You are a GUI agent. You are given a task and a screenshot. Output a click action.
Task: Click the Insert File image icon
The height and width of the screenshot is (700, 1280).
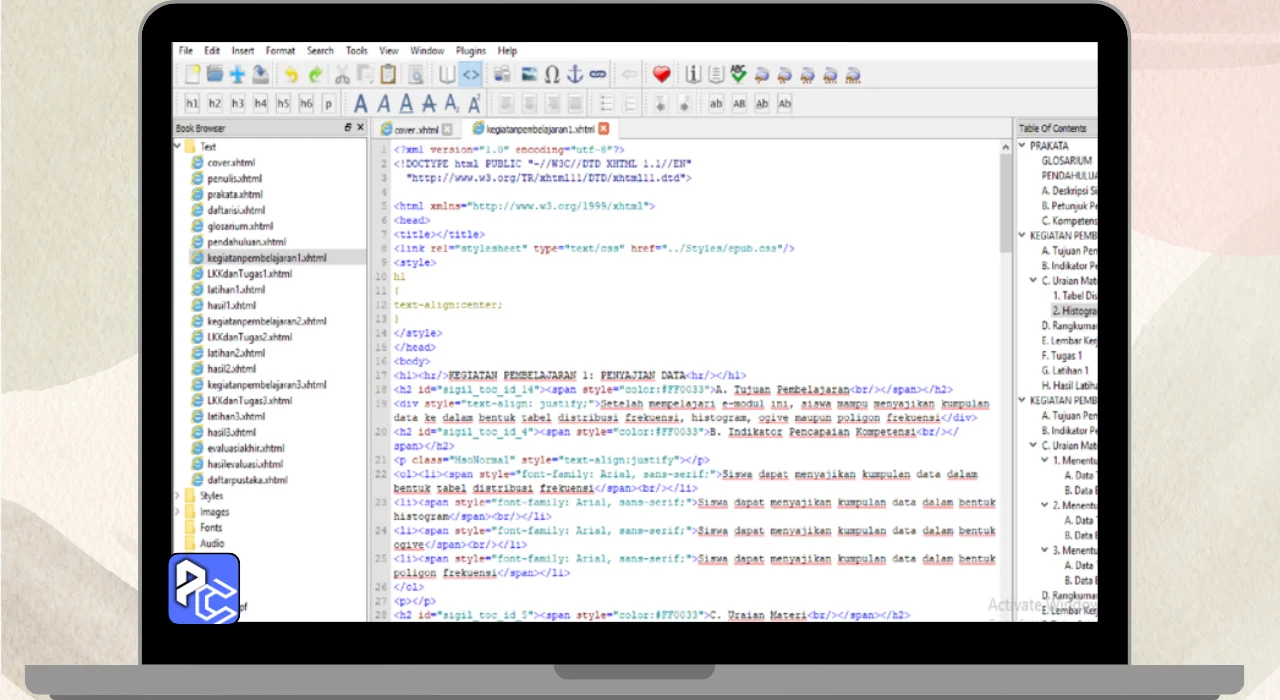coord(528,74)
